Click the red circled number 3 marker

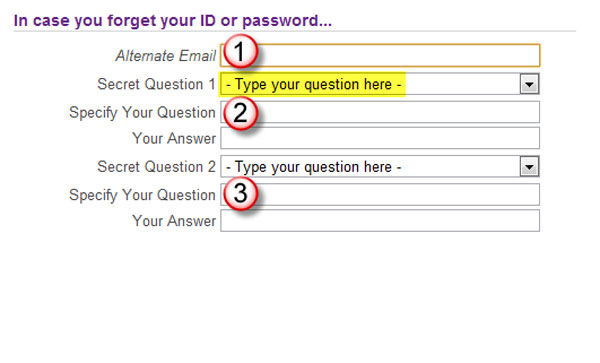coord(240,193)
